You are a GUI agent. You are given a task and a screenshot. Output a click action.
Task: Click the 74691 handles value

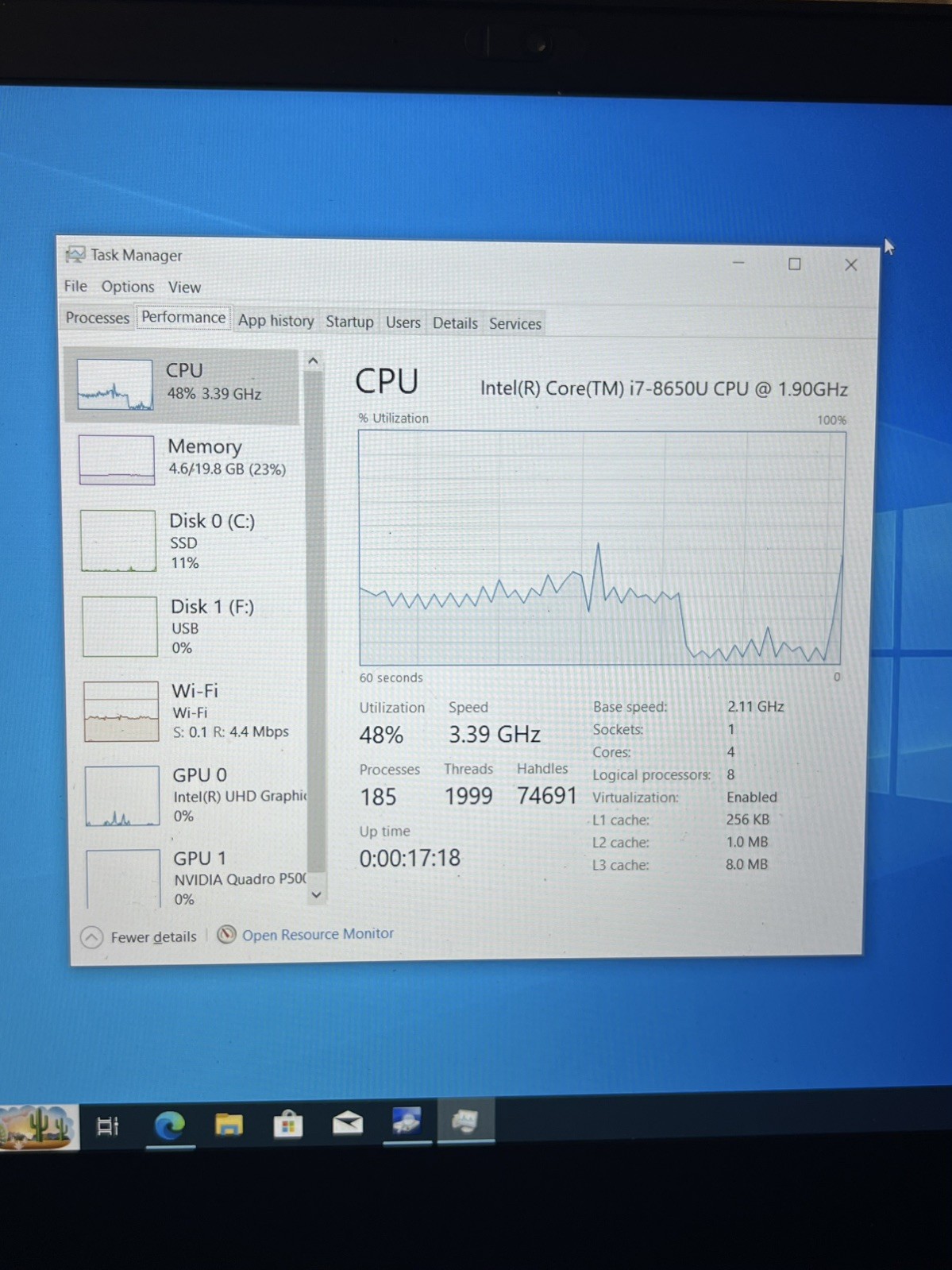(x=546, y=795)
